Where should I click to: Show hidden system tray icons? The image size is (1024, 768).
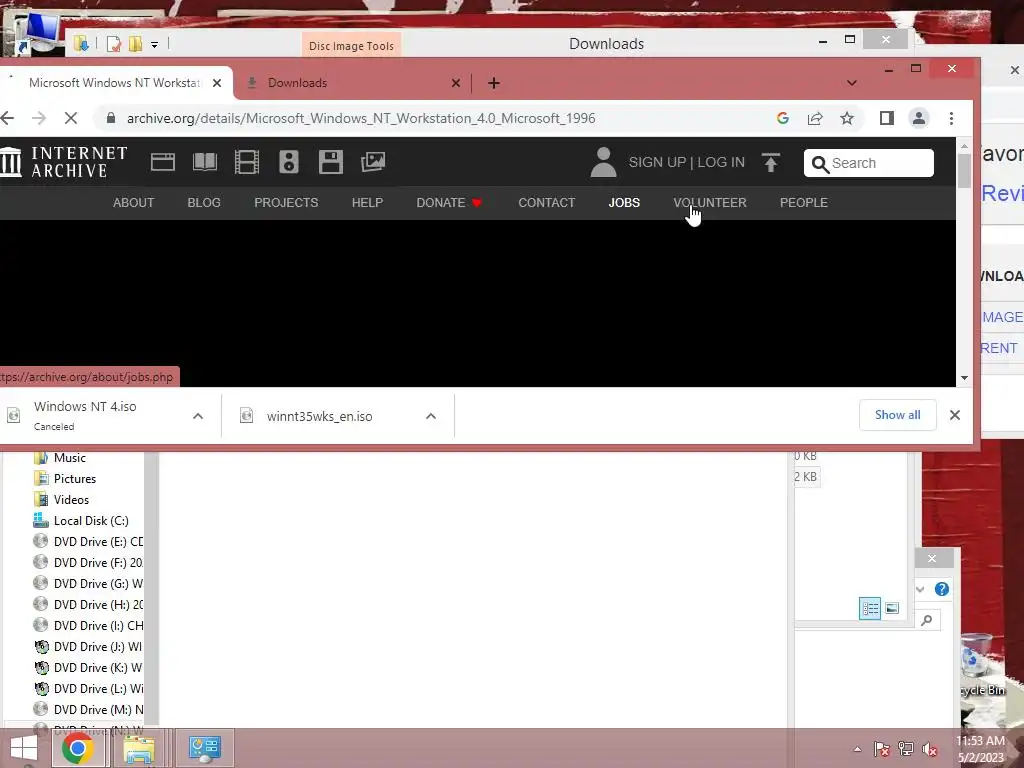pyautogui.click(x=857, y=749)
